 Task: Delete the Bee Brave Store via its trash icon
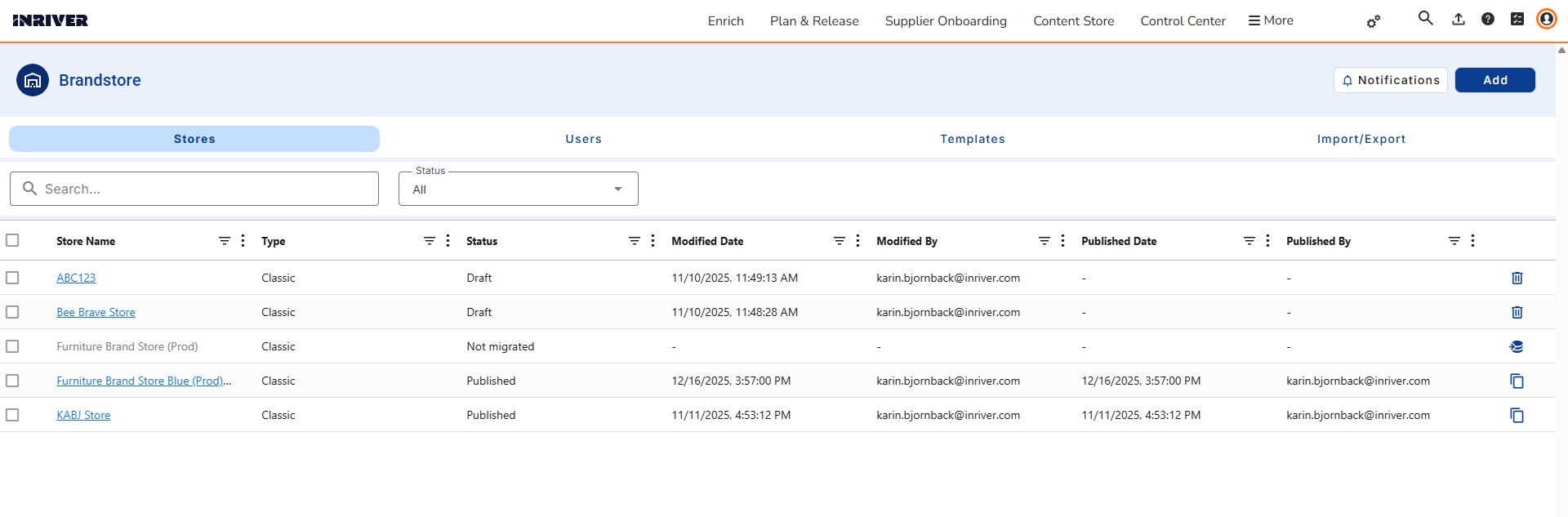pos(1517,312)
